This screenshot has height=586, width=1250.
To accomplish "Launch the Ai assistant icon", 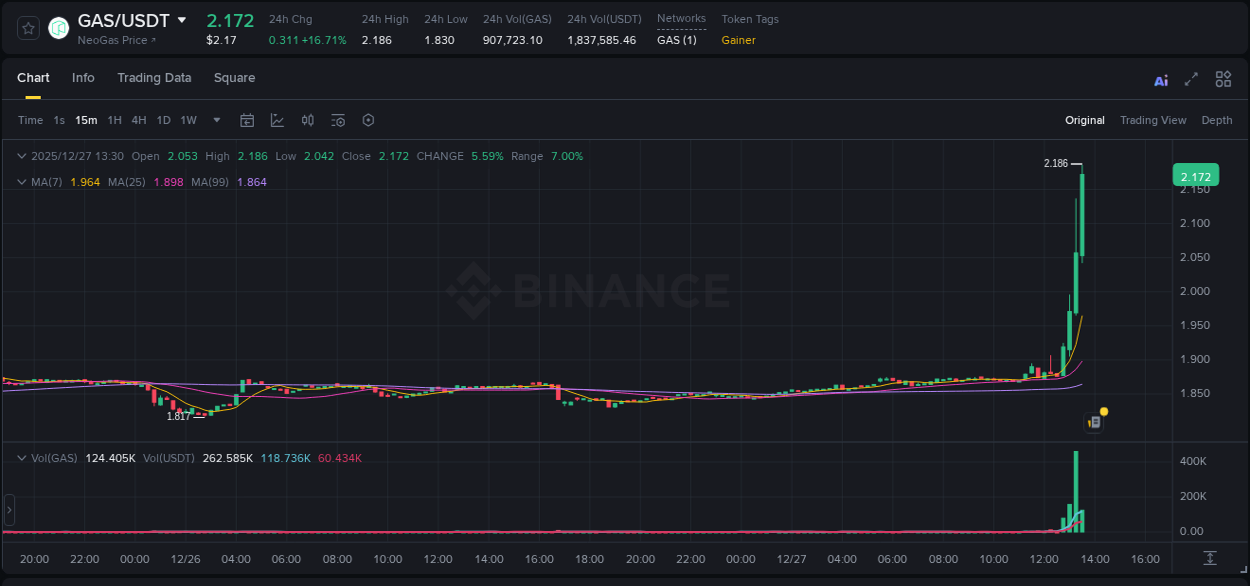I will (x=1160, y=78).
